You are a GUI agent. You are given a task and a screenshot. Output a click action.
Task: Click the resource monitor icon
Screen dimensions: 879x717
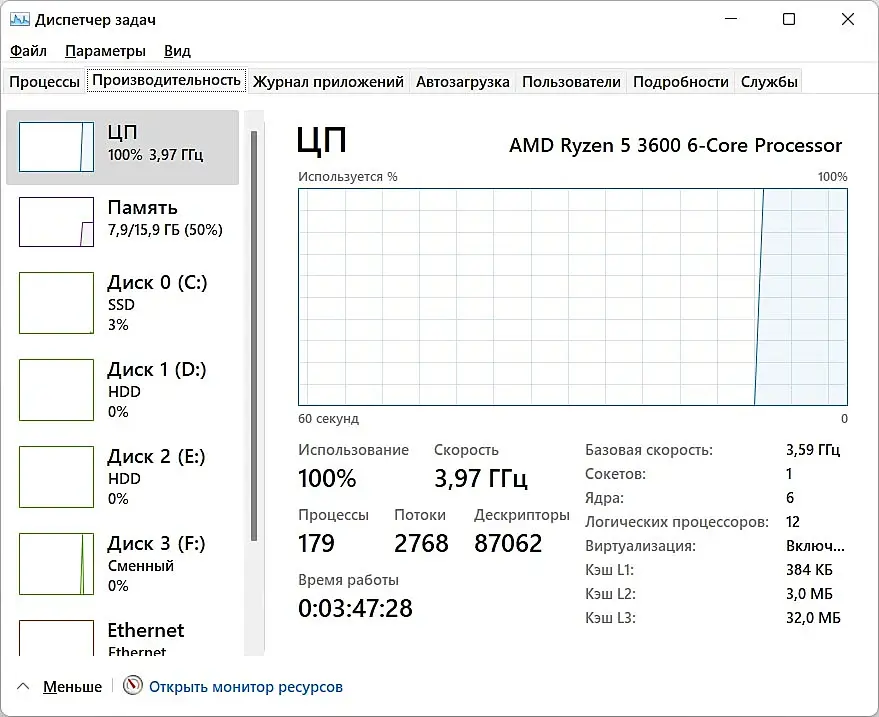133,686
